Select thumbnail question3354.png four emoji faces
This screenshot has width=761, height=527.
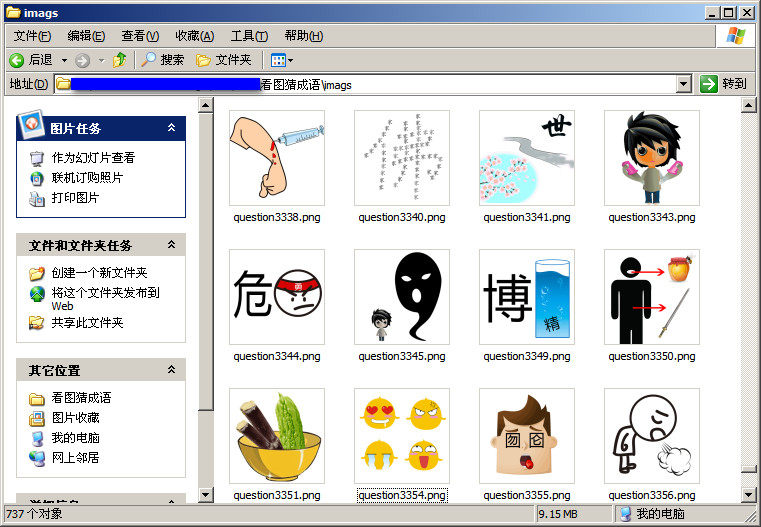coord(402,436)
